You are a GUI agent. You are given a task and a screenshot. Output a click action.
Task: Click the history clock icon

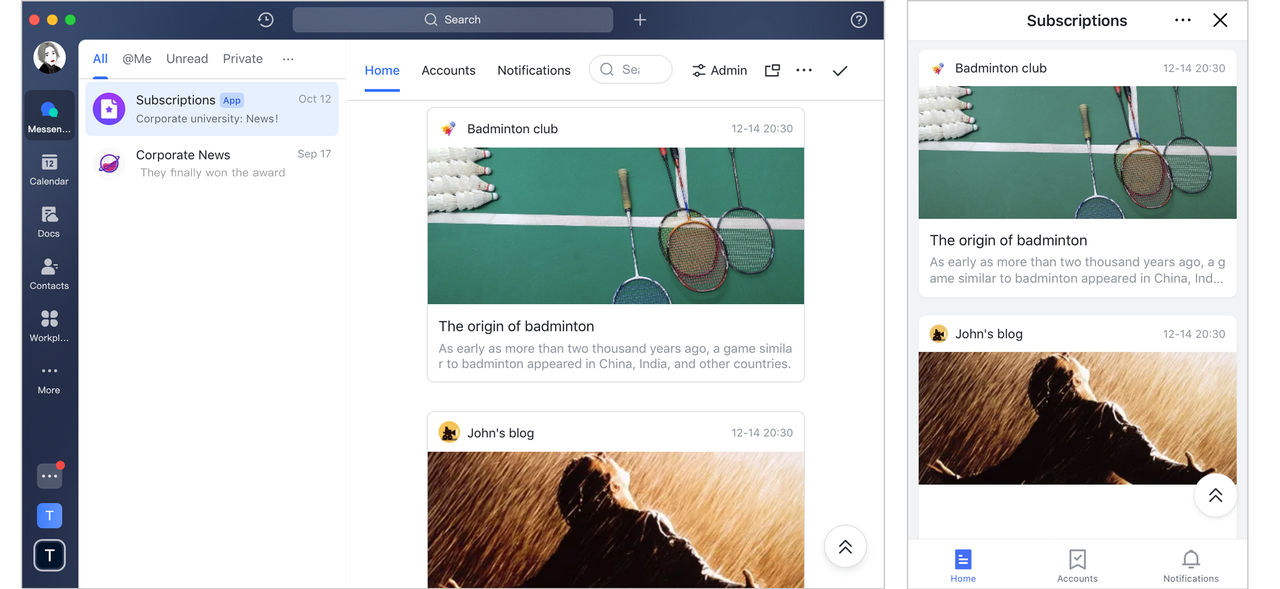pos(265,20)
